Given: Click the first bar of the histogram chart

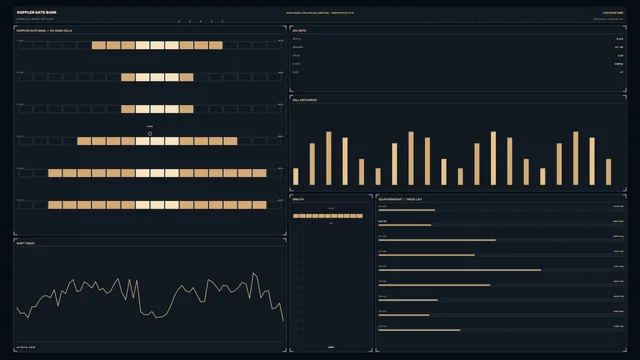Looking at the screenshot, I should click(x=296, y=177).
